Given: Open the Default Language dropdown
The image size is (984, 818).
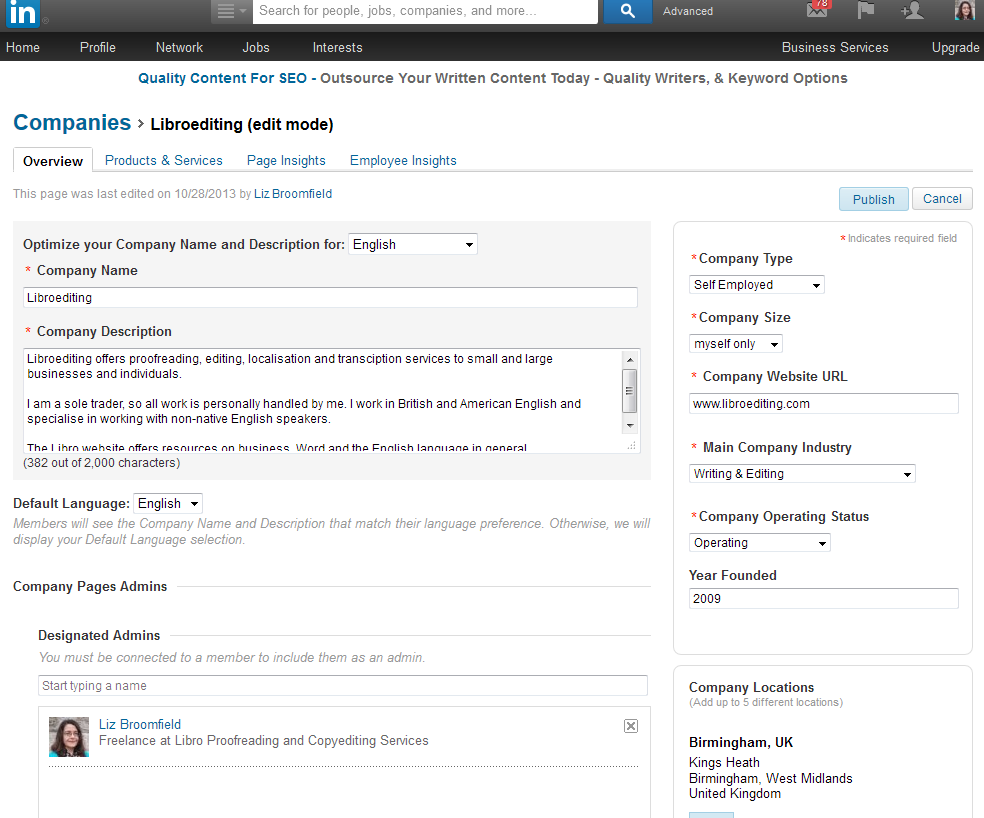Looking at the screenshot, I should [x=168, y=504].
